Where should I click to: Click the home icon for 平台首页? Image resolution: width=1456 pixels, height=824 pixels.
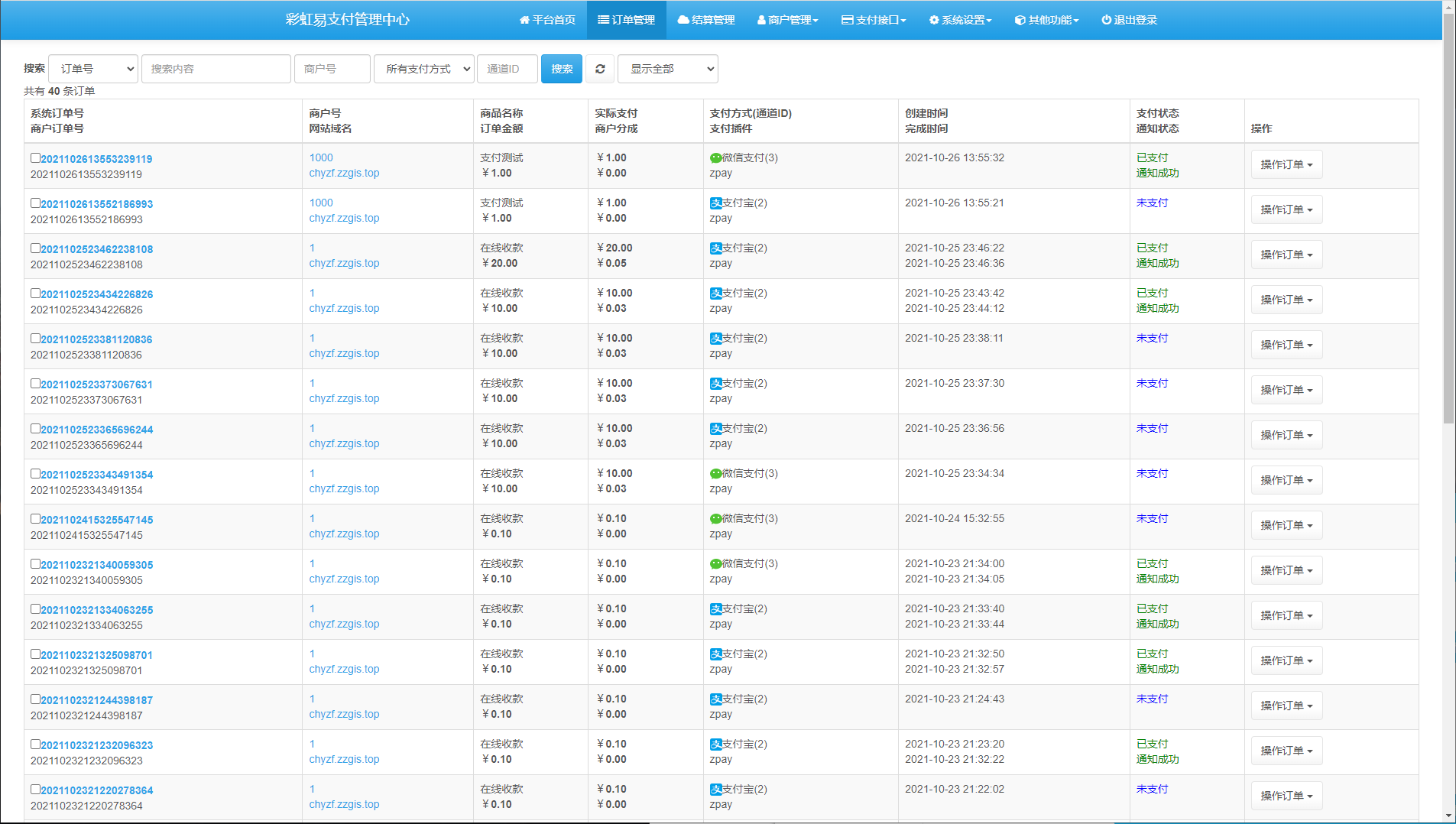coord(524,20)
